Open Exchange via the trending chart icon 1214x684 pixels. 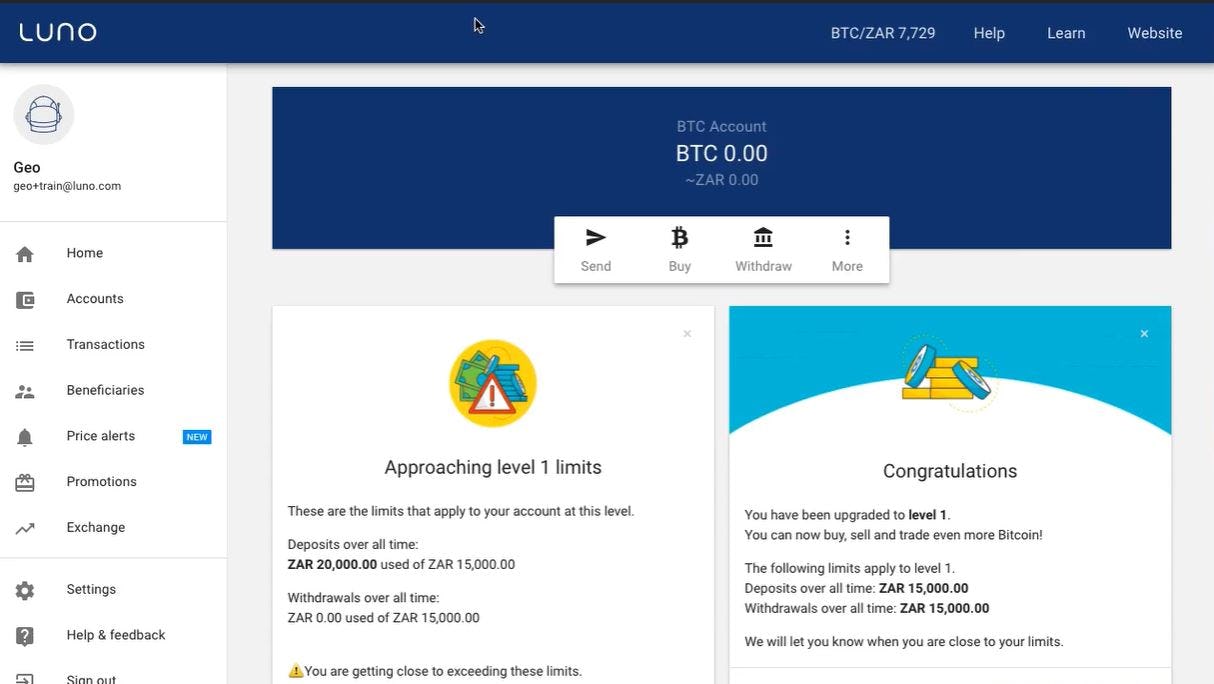24,527
